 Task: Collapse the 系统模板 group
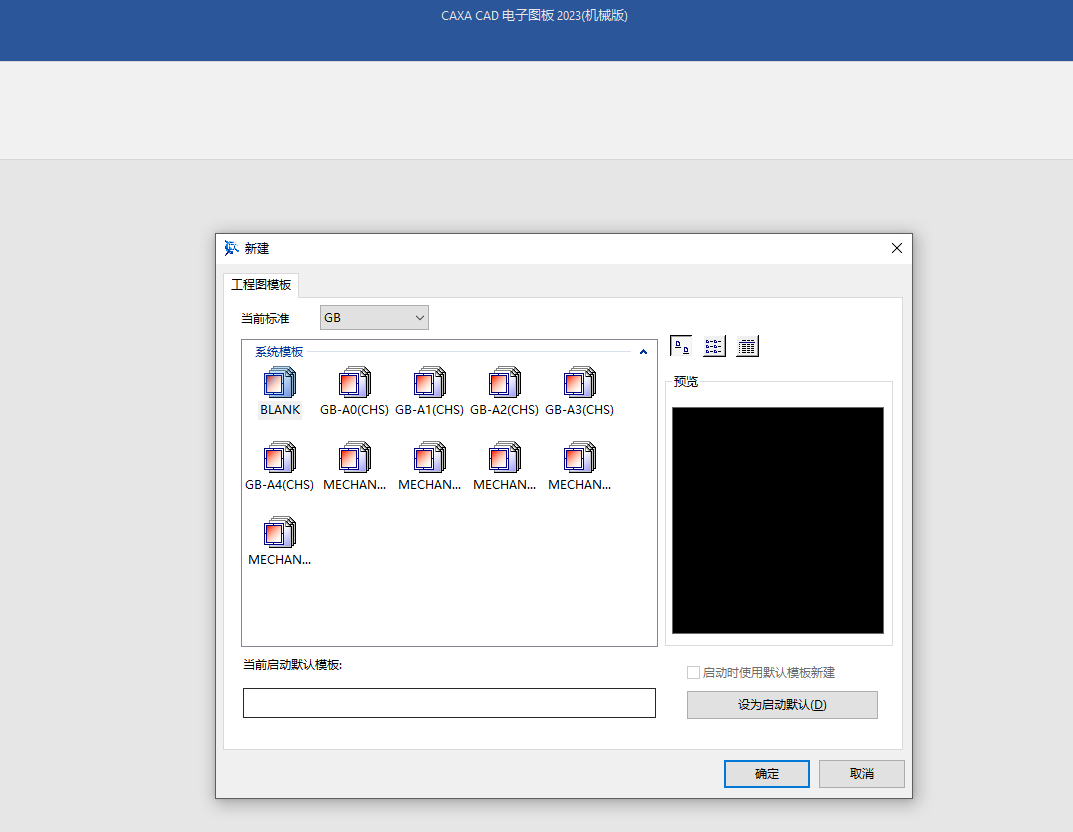click(643, 352)
